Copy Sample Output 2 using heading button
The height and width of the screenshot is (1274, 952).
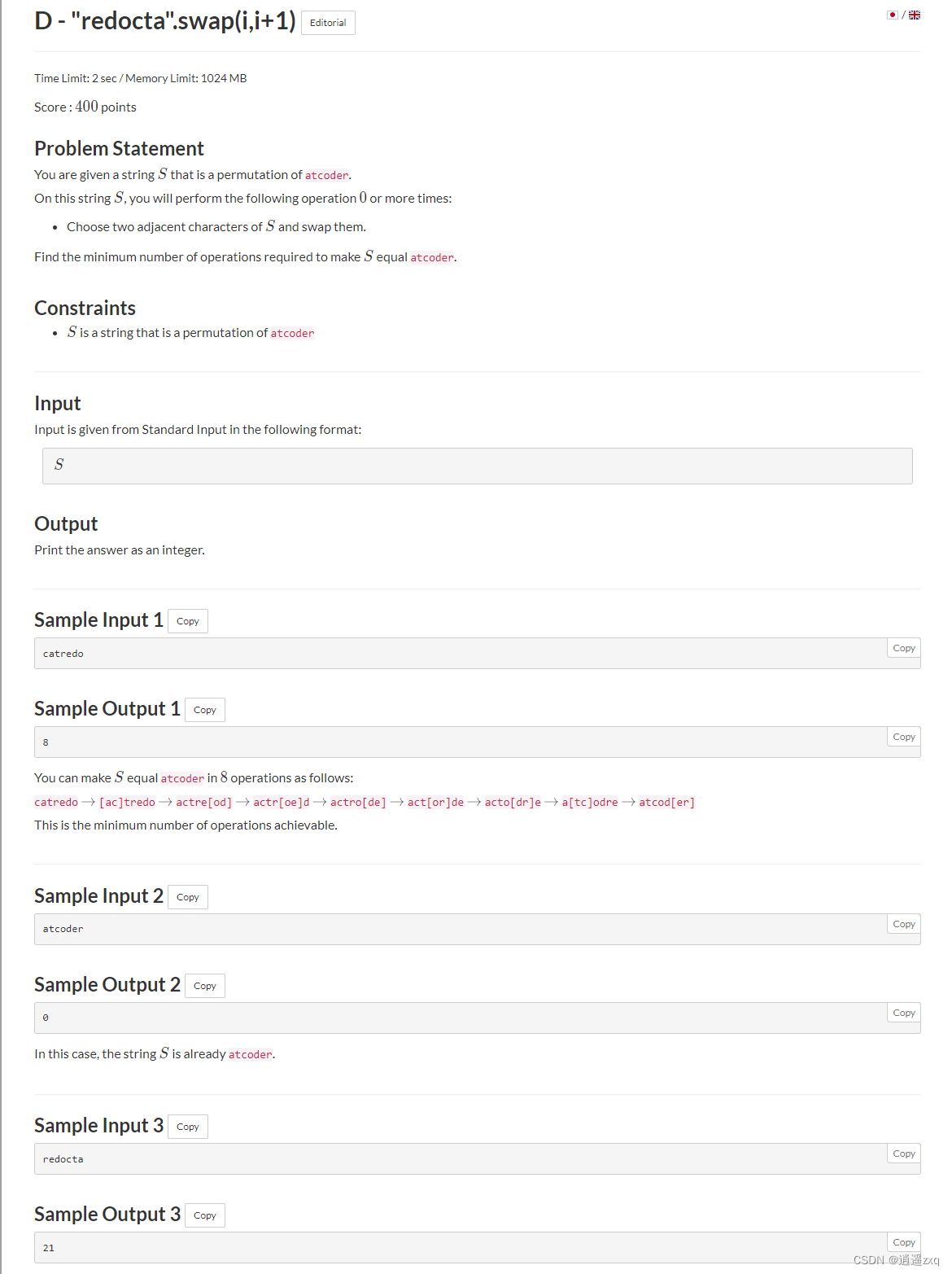205,986
